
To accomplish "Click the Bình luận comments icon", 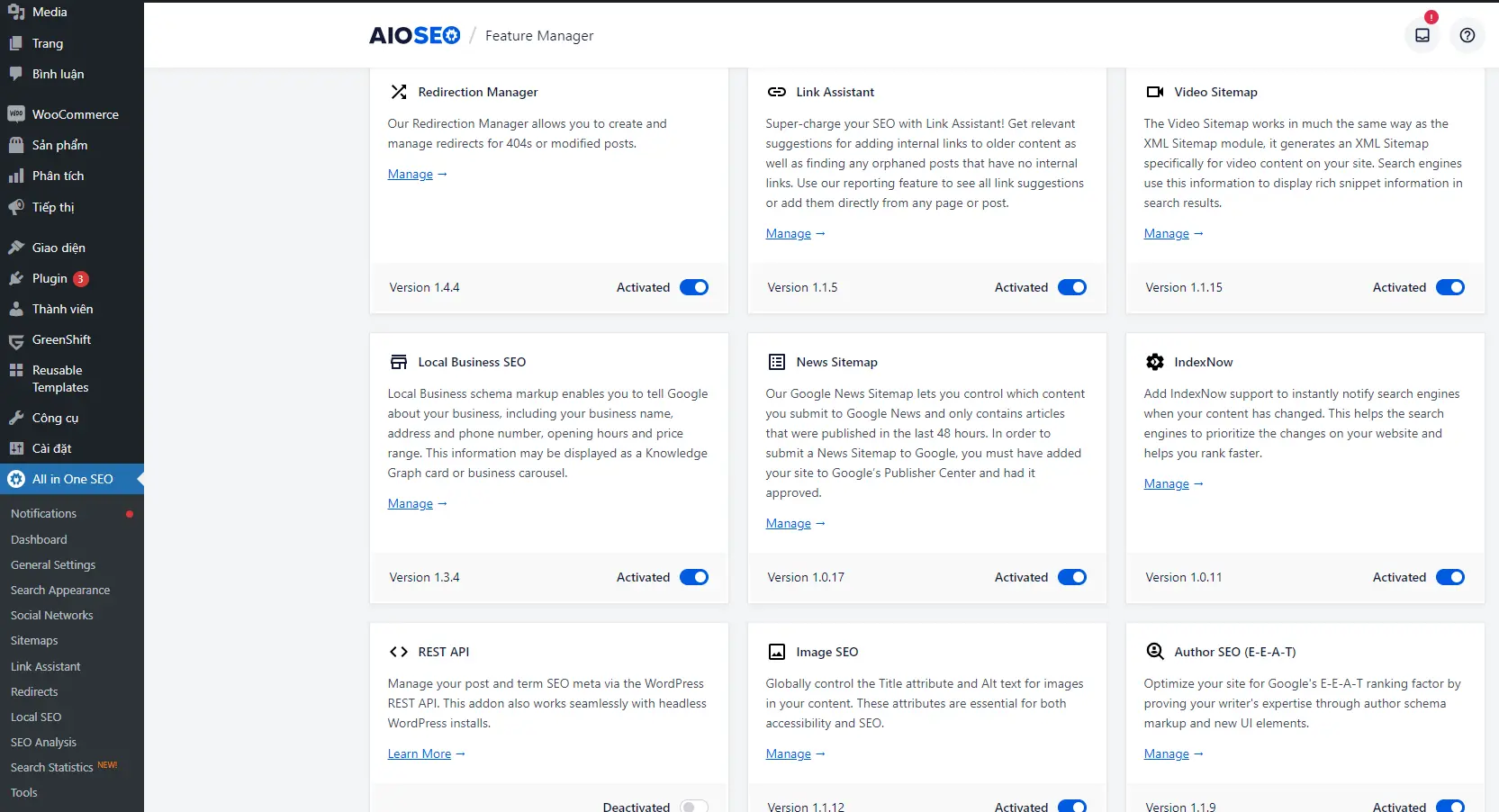I will click(16, 74).
